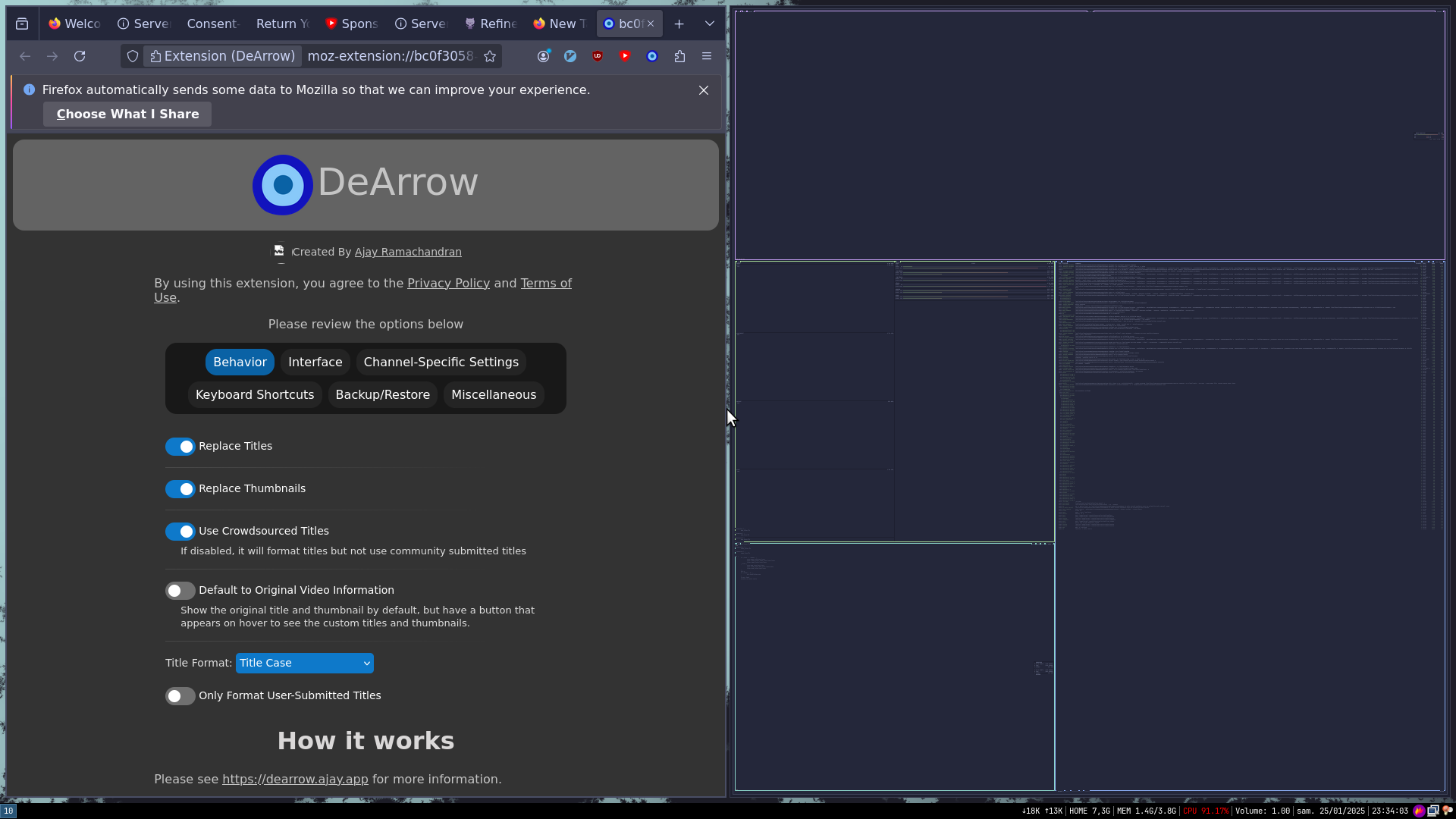Click the Extension (DeArrow) identity box

point(222,56)
